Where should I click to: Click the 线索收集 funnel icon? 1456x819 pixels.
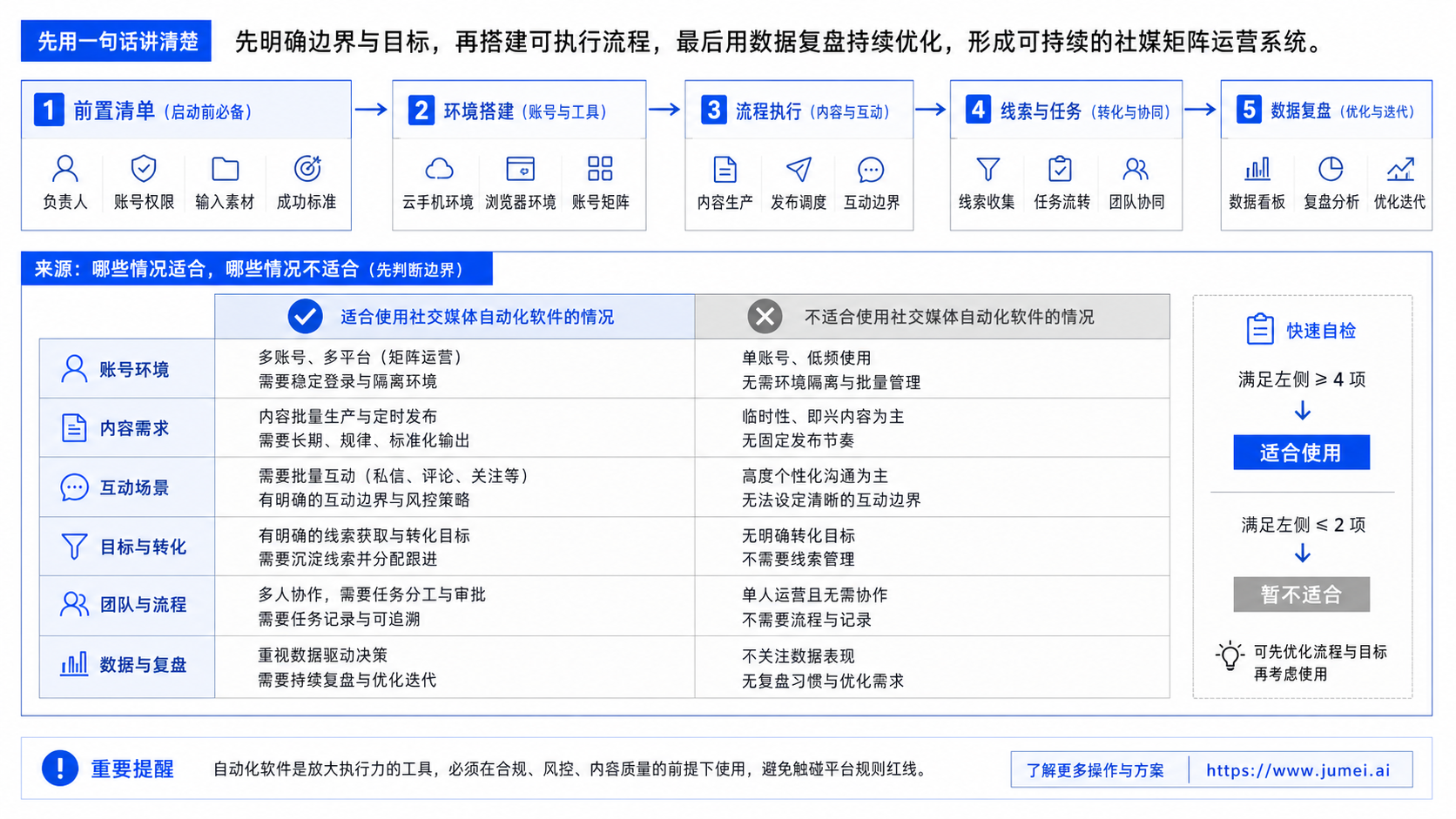(x=988, y=169)
